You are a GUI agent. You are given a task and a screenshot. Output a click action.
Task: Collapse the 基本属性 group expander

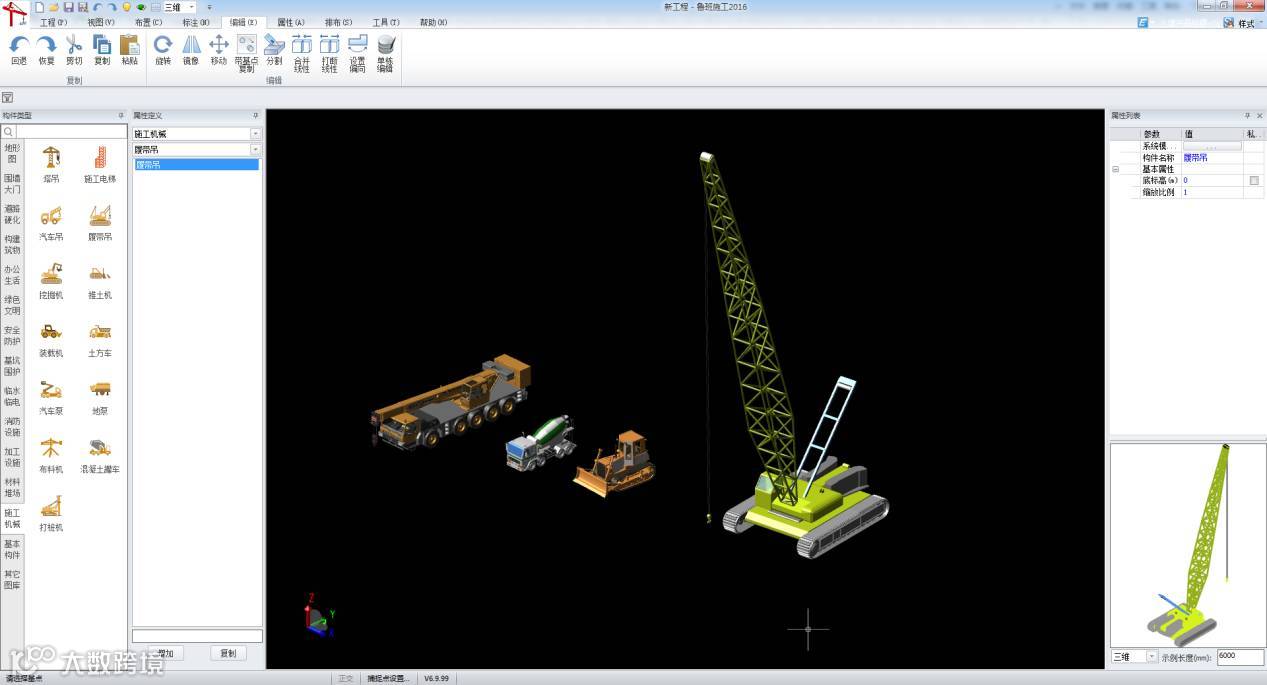coord(1116,169)
